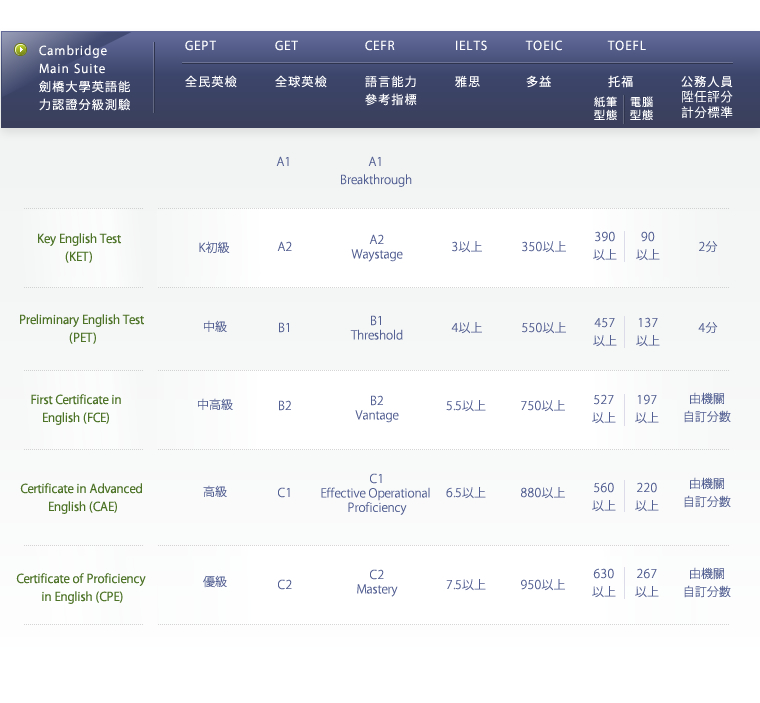Click the 全球英檢 subheader
The image size is (760, 703).
coord(301,81)
